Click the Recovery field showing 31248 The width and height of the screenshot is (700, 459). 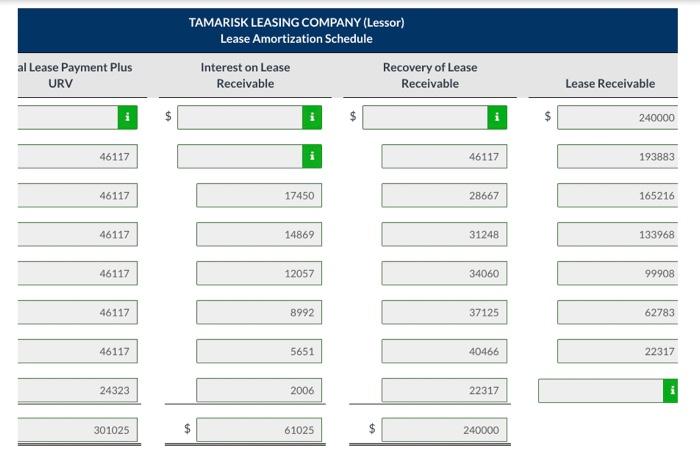point(444,234)
